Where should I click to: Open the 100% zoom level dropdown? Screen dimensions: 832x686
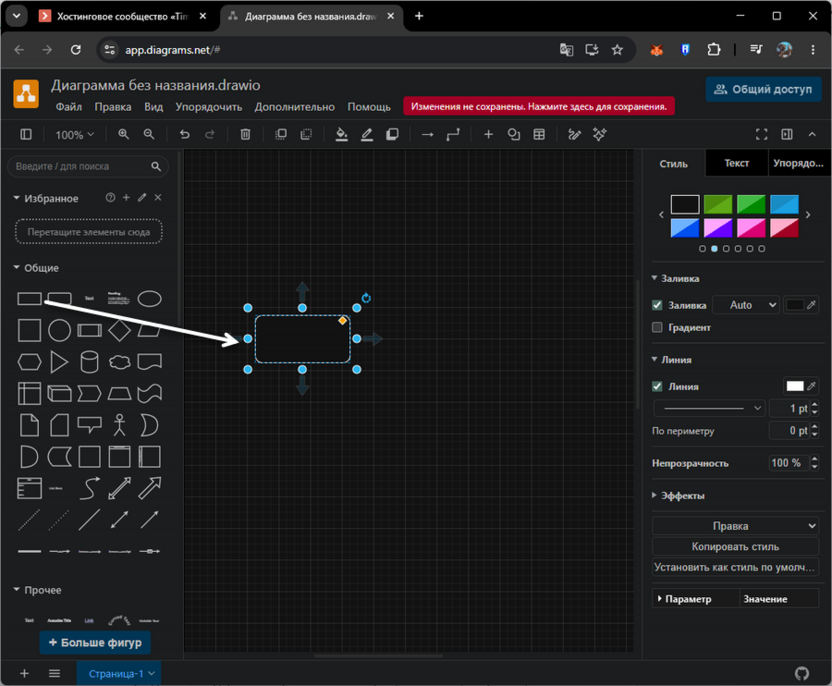point(74,135)
